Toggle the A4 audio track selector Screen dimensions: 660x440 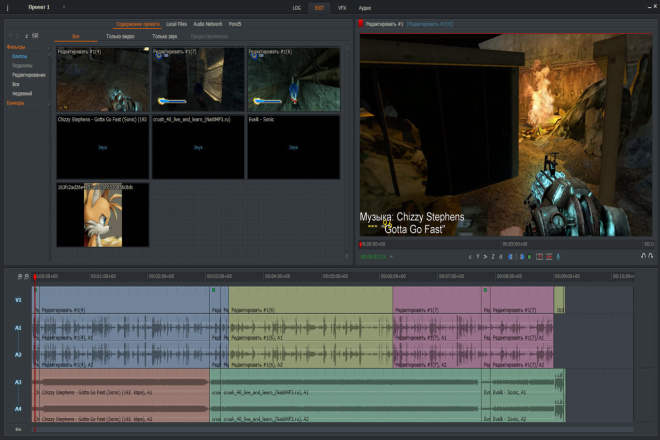[x=18, y=409]
